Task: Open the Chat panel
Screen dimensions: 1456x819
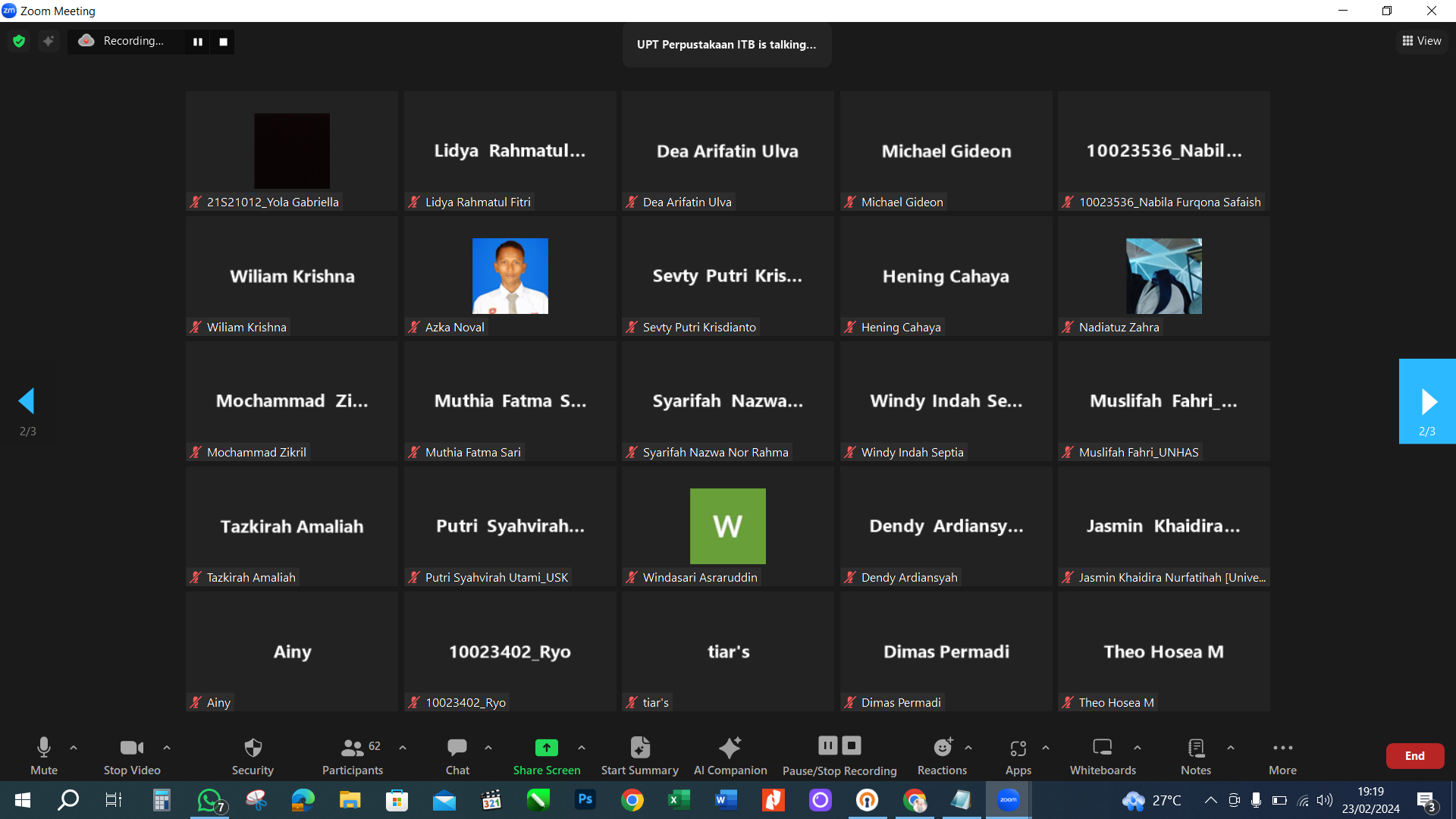Action: click(x=457, y=756)
